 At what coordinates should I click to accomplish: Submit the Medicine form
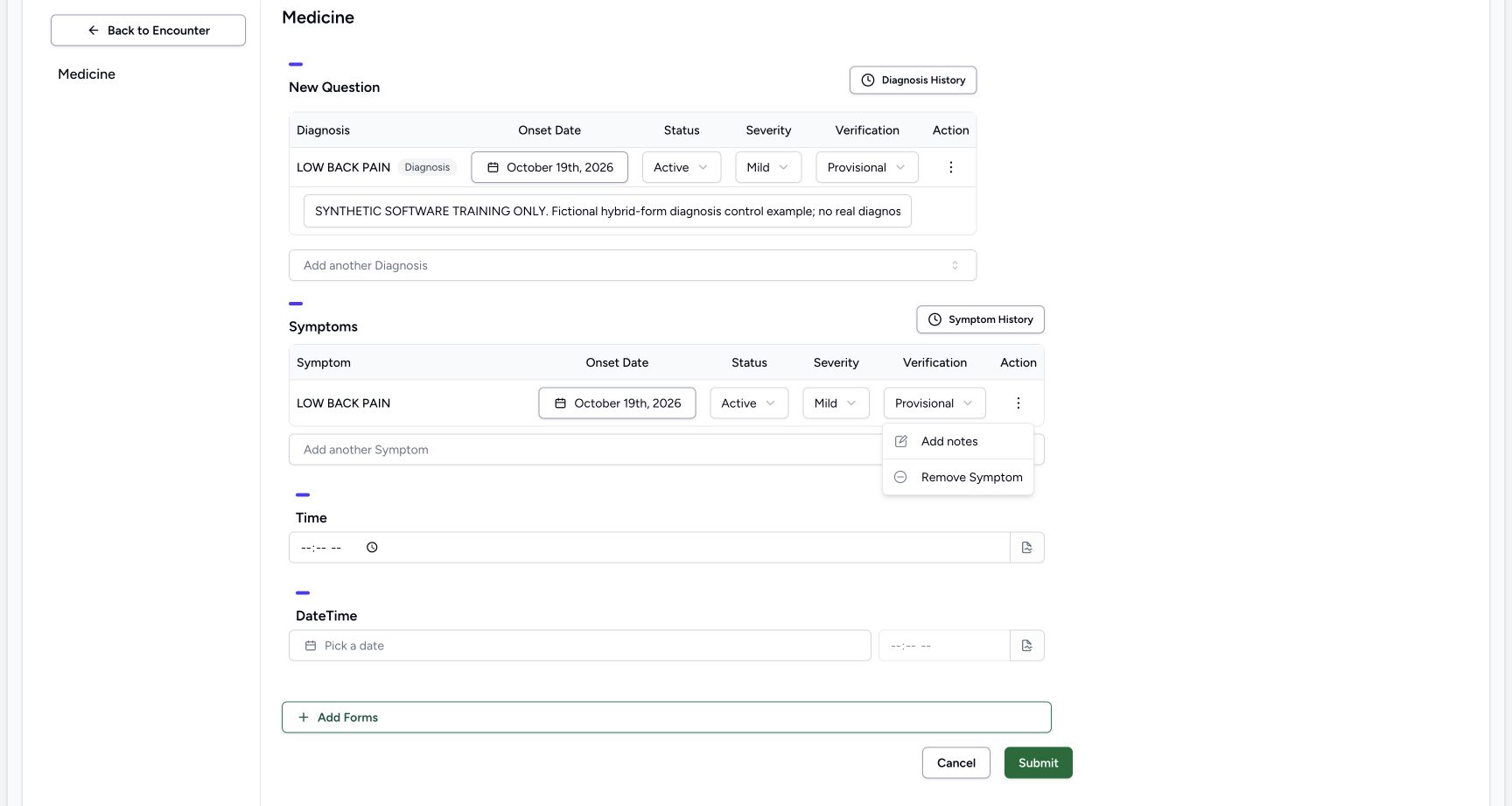click(x=1038, y=763)
